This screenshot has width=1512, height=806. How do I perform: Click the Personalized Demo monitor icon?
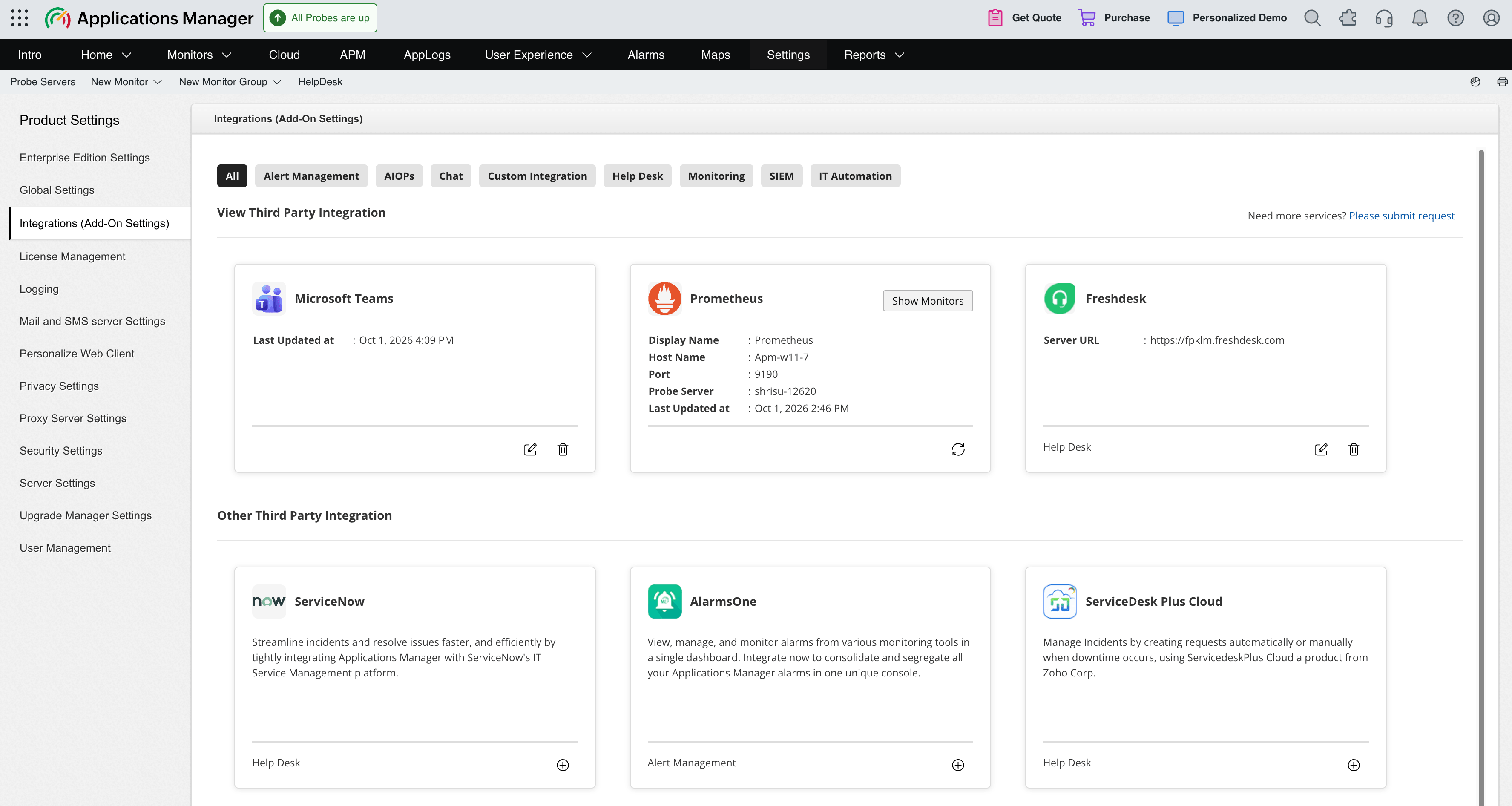(1176, 17)
